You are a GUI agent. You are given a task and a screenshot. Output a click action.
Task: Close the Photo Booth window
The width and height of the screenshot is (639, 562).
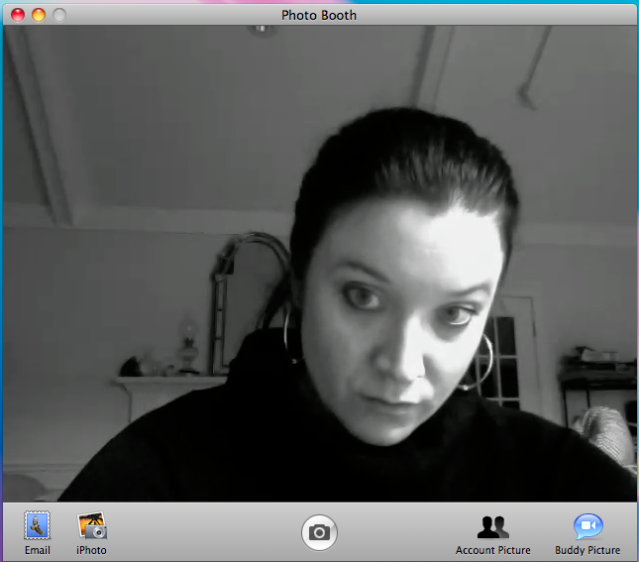point(18,15)
